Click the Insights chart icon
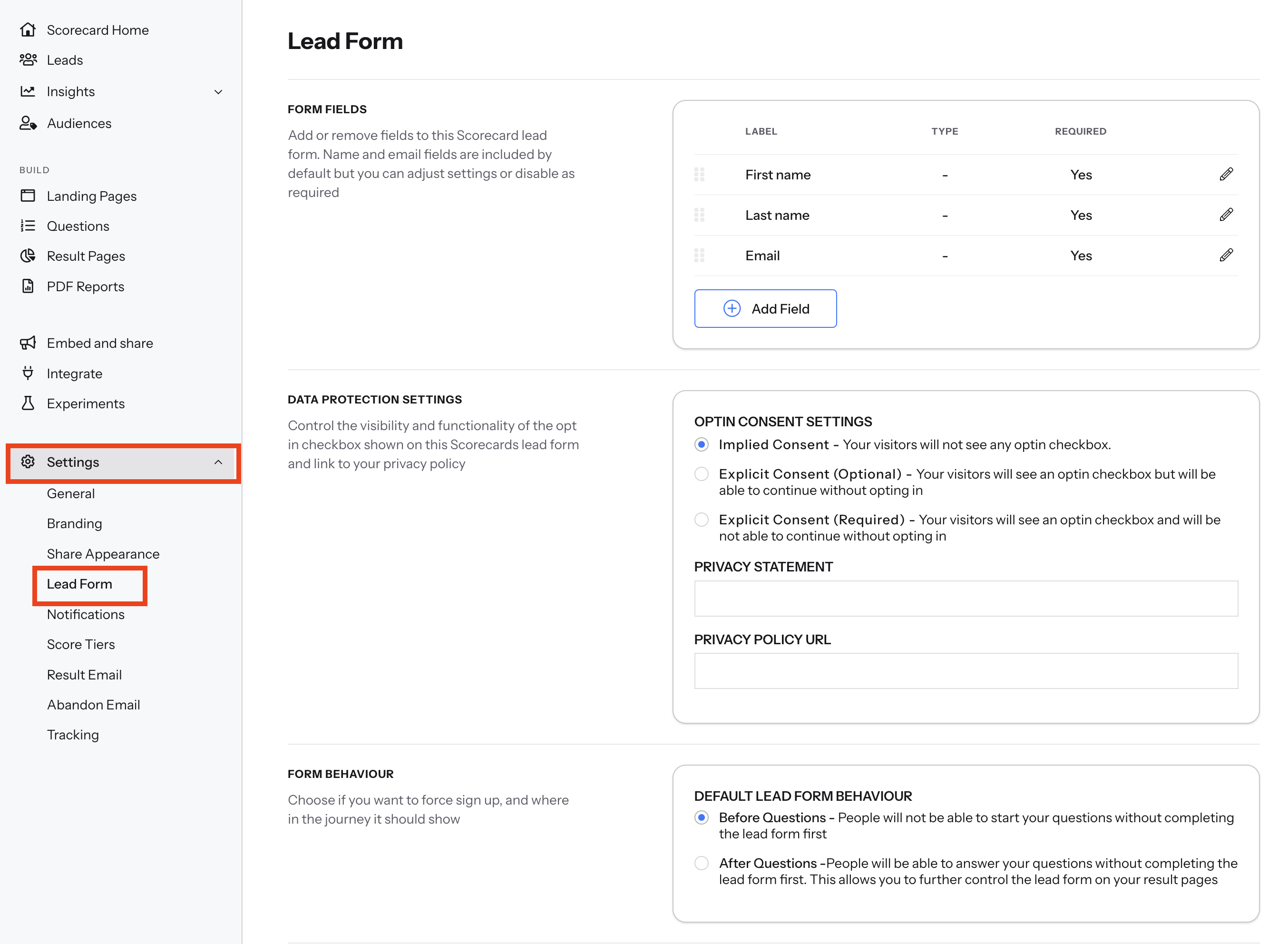 (x=28, y=91)
